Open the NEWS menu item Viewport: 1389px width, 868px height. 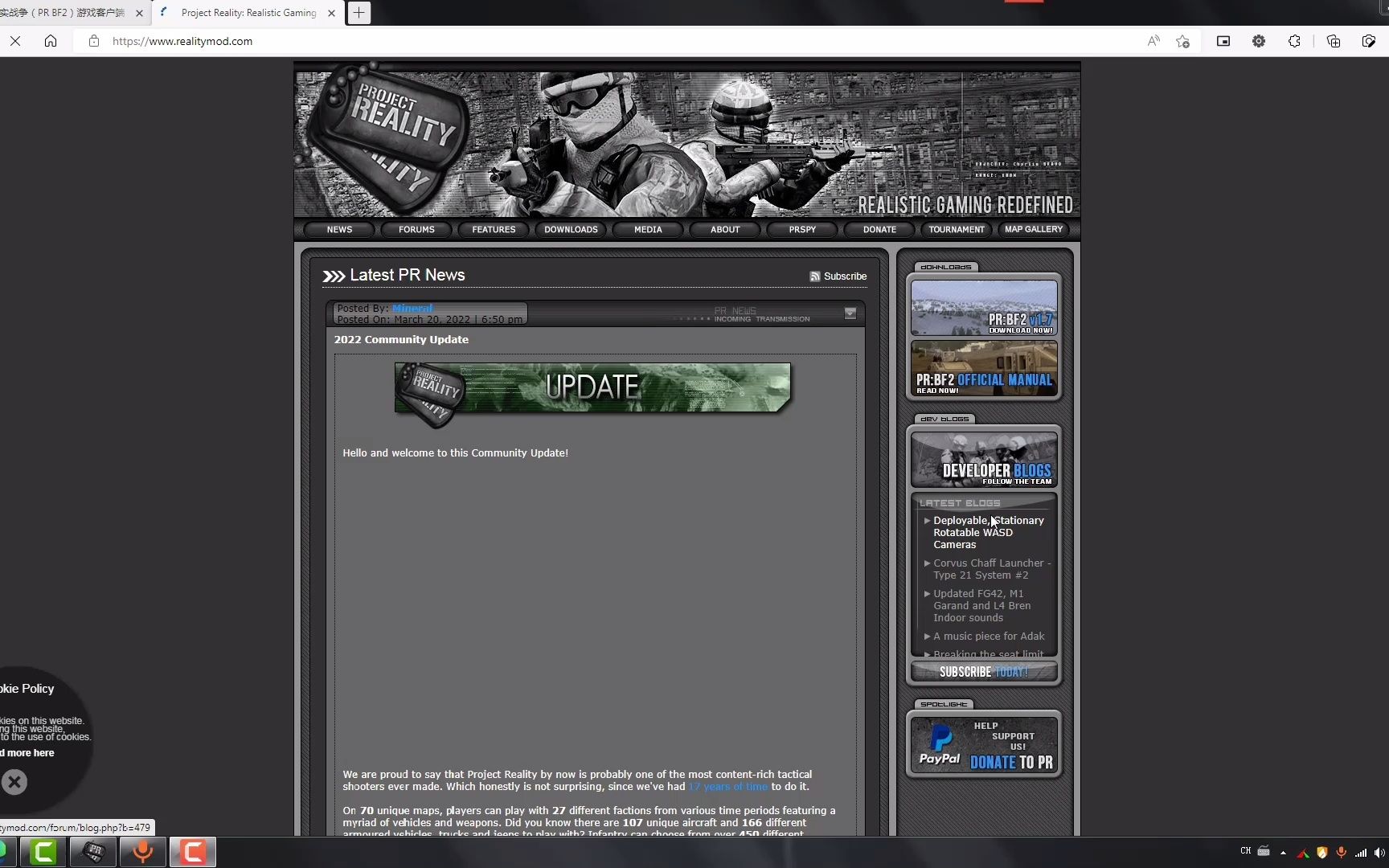(339, 229)
